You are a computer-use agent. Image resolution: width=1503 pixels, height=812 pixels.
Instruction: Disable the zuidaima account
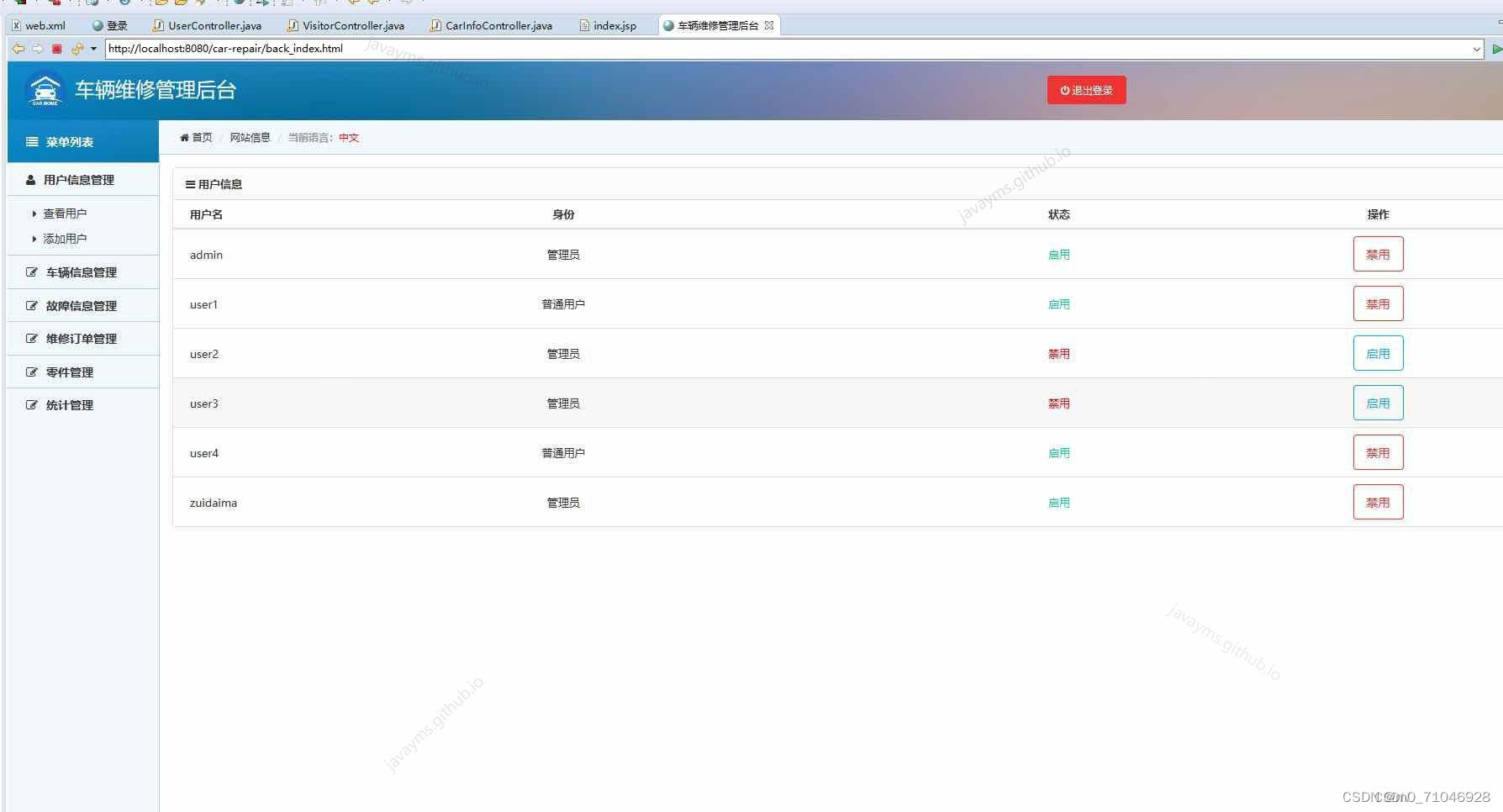(1378, 502)
